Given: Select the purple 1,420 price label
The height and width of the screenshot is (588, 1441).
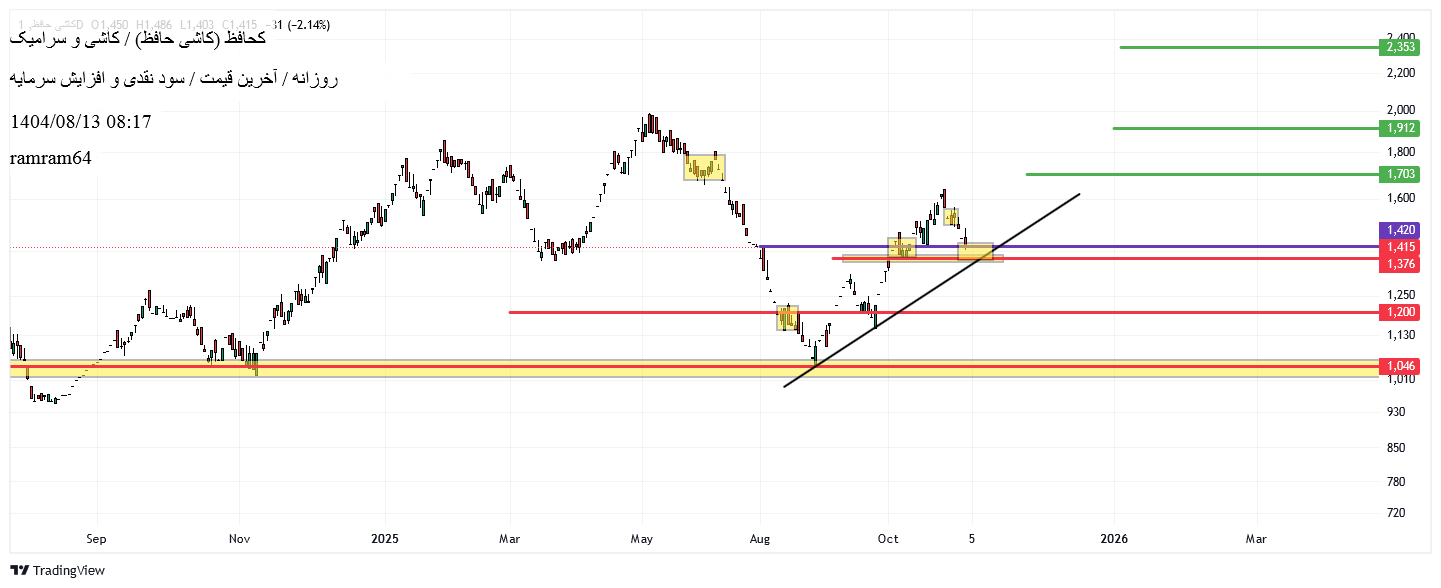Looking at the screenshot, I should (1400, 230).
